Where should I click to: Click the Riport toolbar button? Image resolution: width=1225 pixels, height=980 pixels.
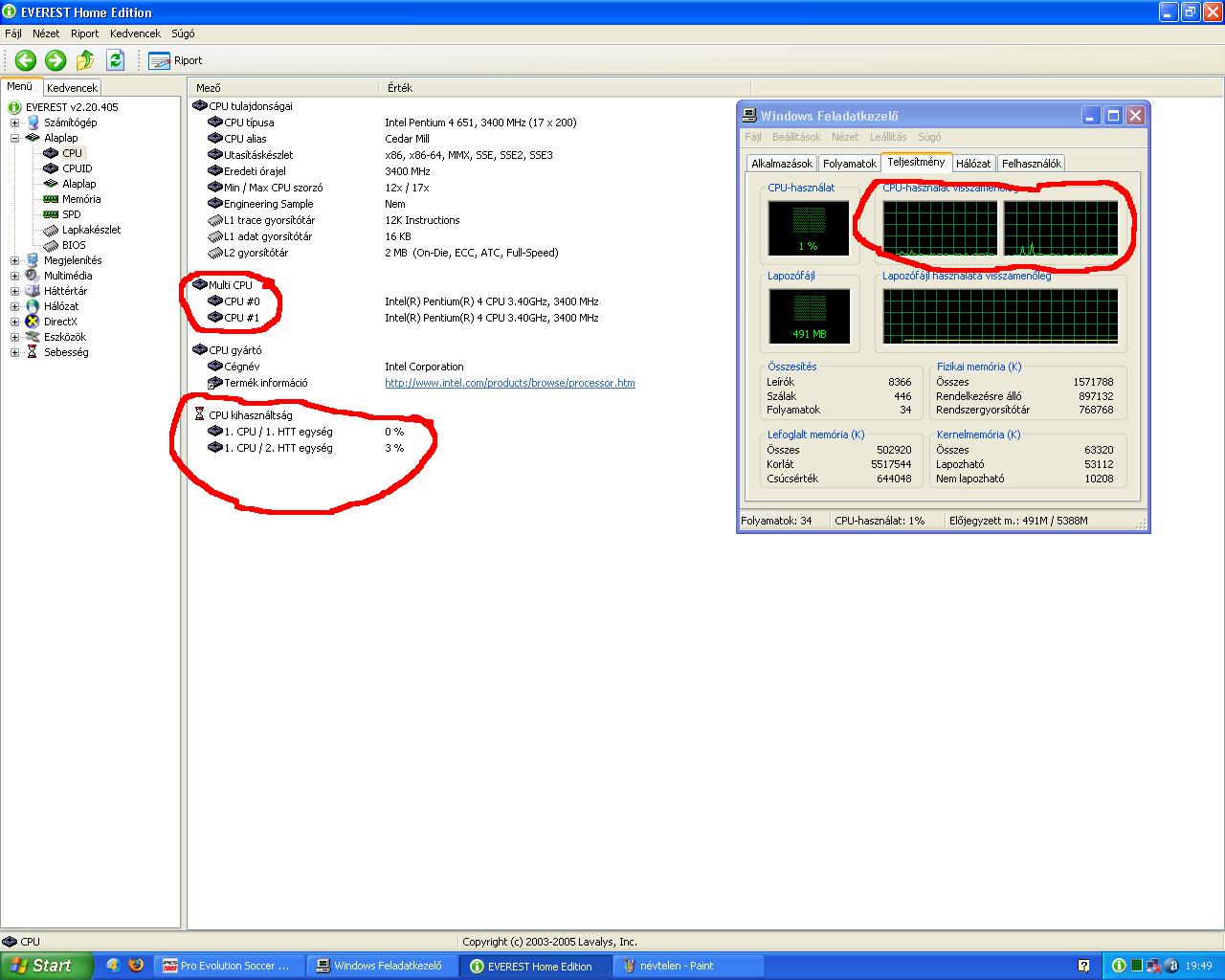click(175, 60)
